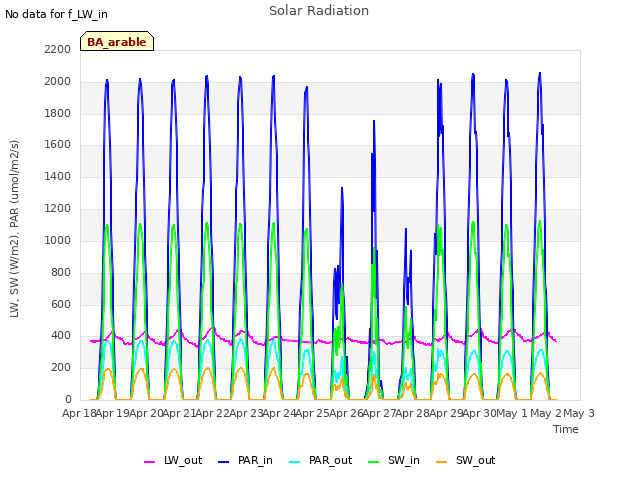Click the Time x-axis title
Screen dimensions: 640x480
click(566, 429)
